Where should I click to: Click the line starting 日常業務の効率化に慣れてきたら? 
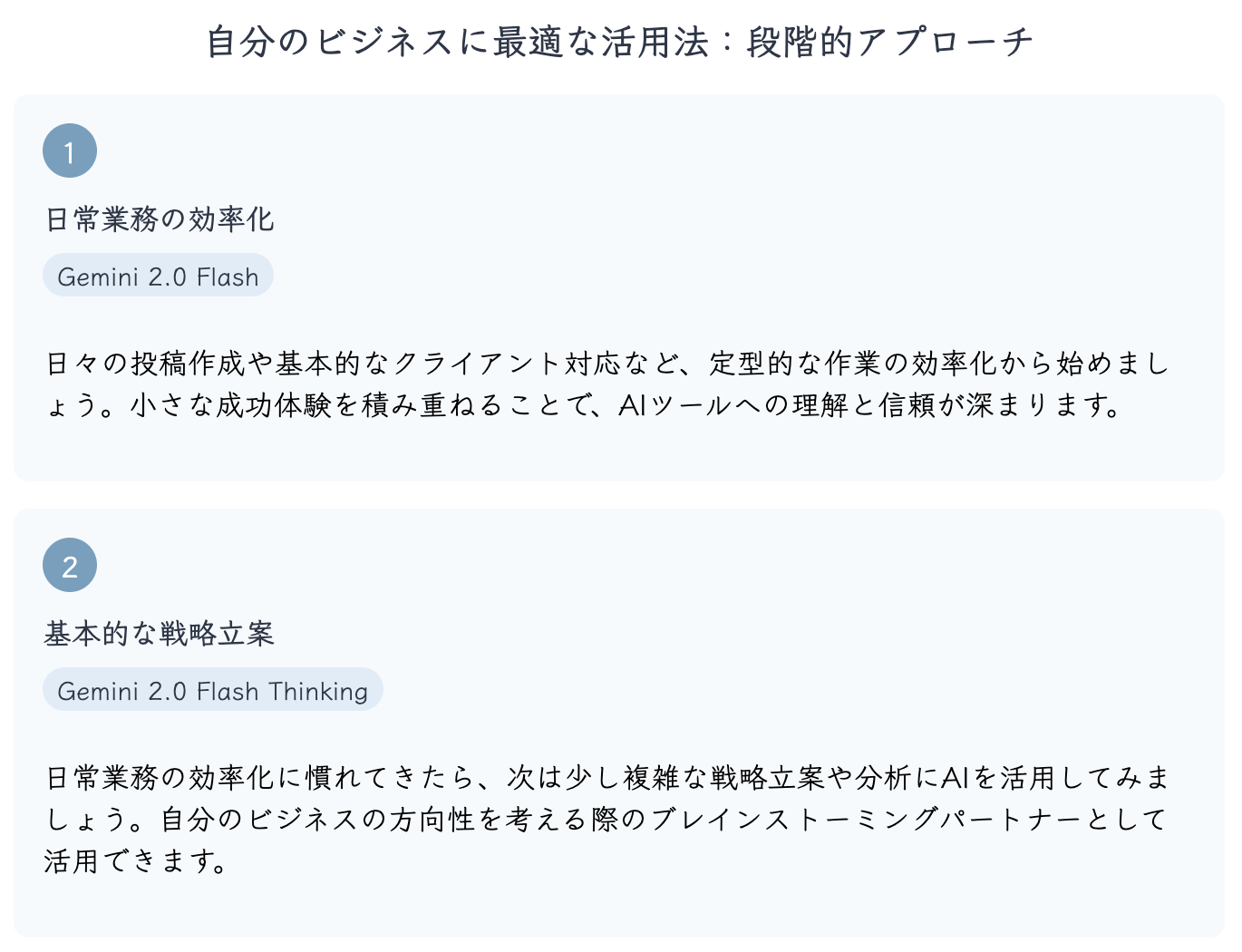(607, 778)
